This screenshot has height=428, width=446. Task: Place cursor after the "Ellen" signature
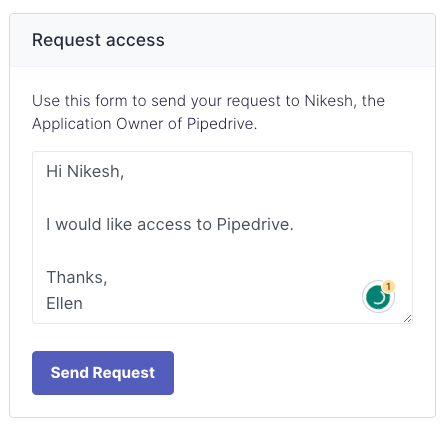tap(83, 304)
